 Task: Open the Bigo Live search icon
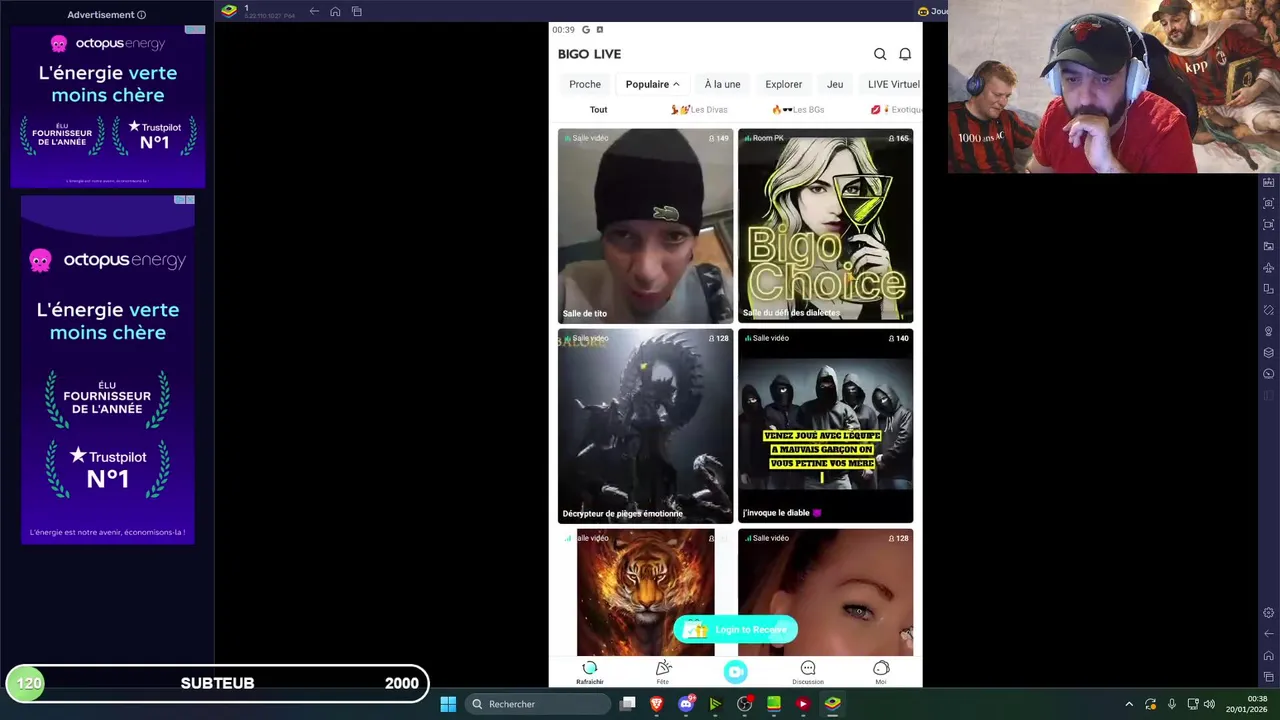coord(880,54)
